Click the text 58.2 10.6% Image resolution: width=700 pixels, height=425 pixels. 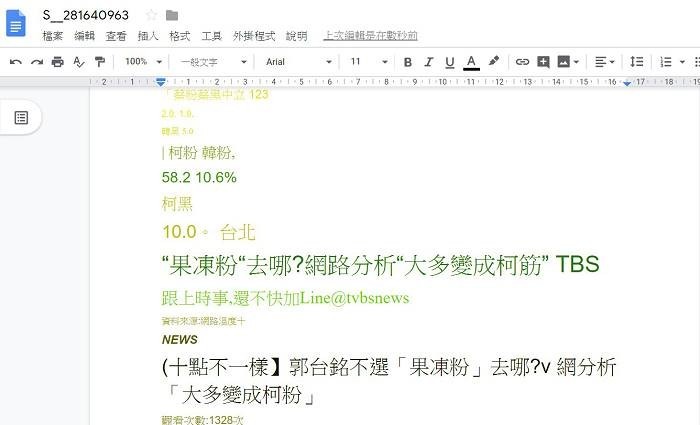tap(199, 177)
